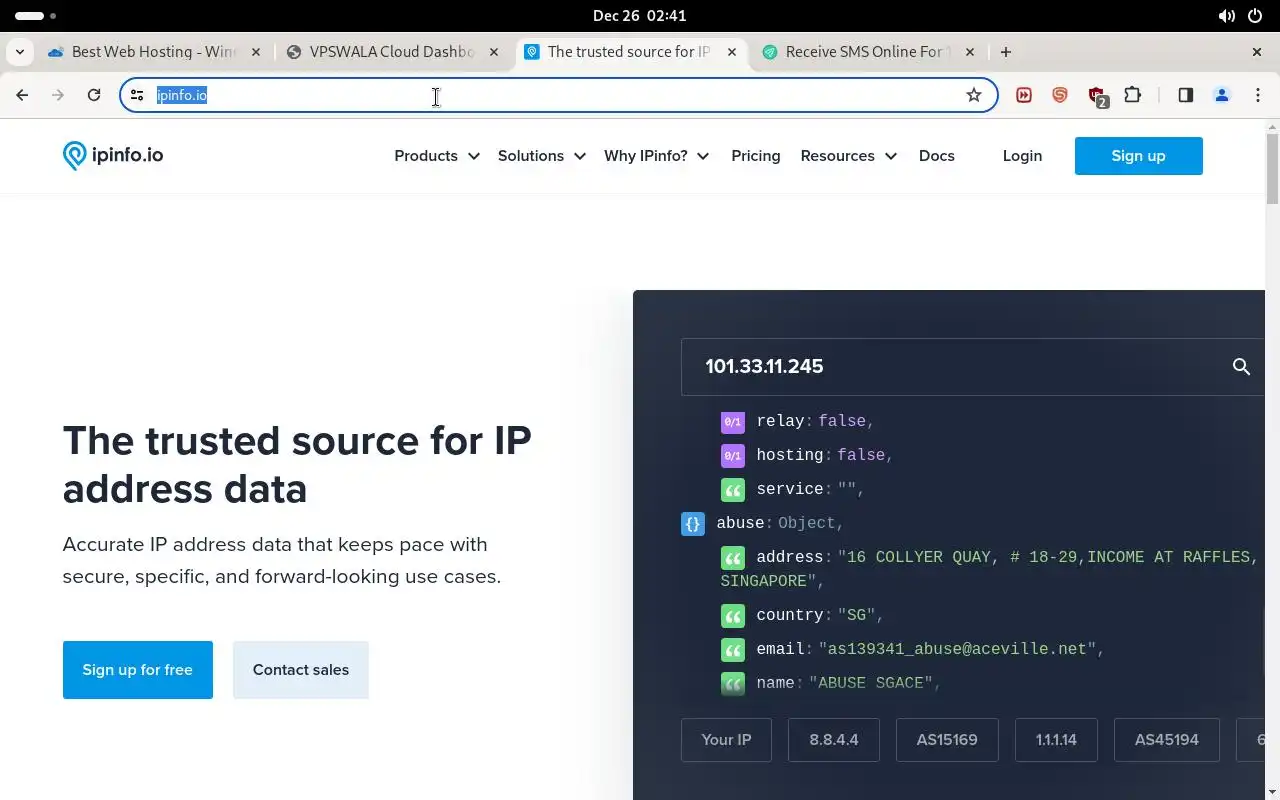Viewport: 1280px width, 800px height.
Task: Open the Pricing page link
Action: 755,156
